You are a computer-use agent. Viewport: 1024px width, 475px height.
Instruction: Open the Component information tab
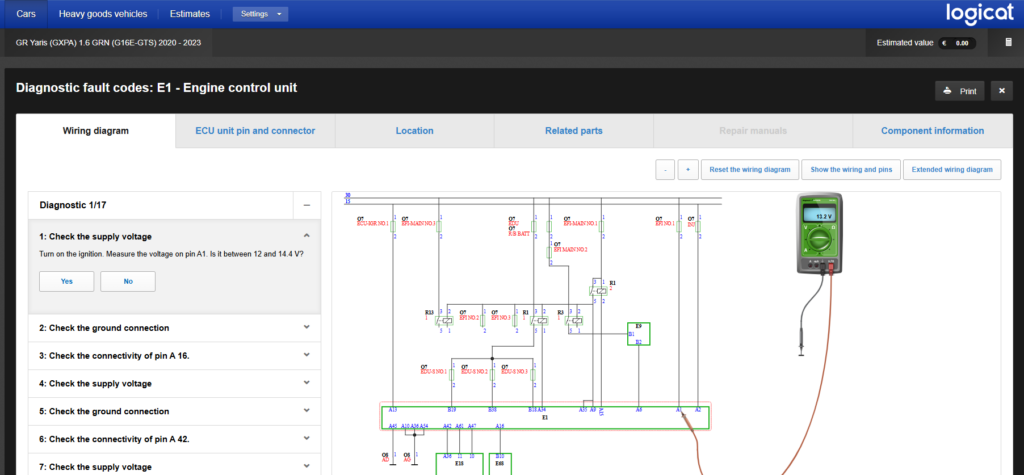[x=933, y=131]
